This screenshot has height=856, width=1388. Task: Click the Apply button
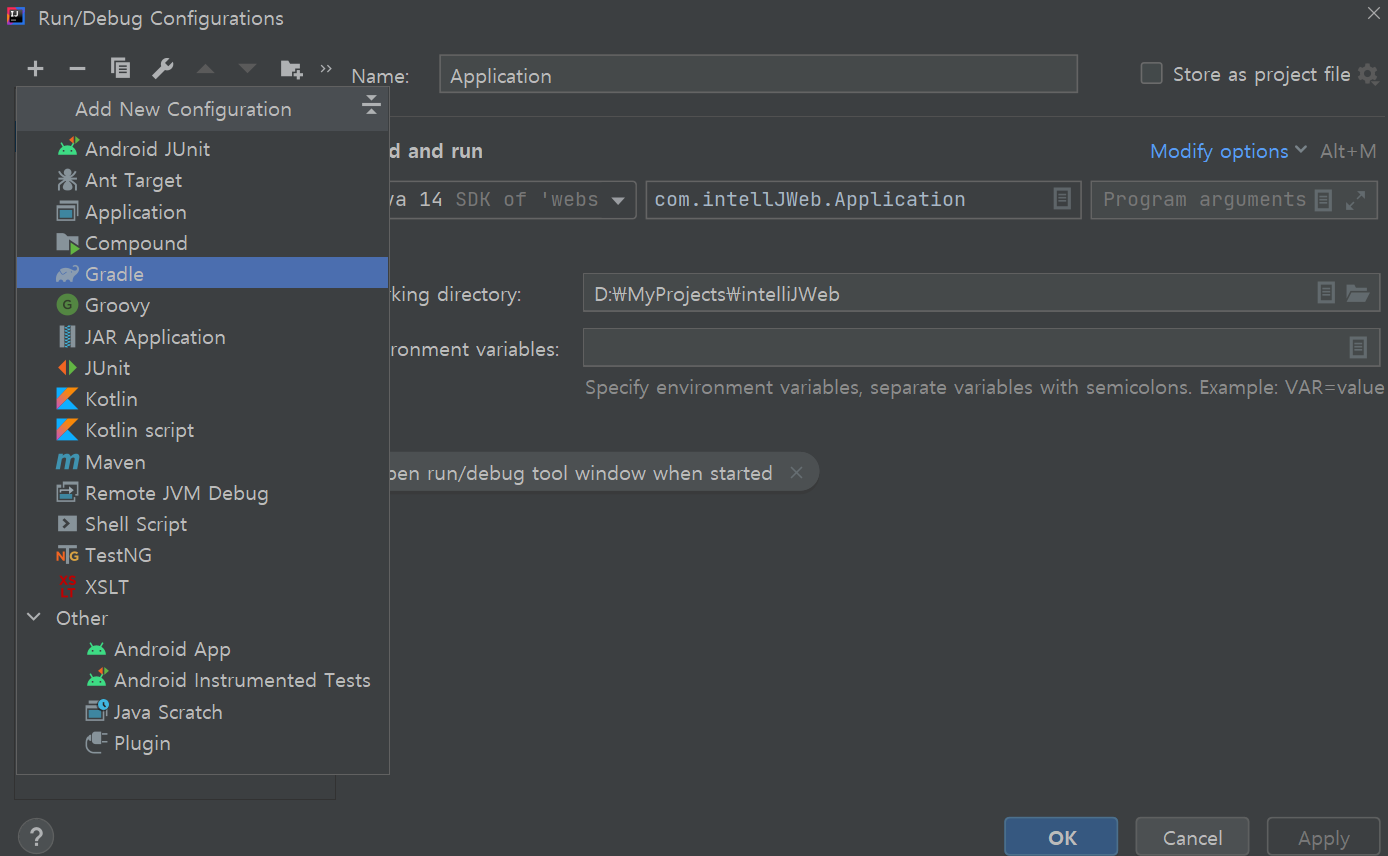click(x=1323, y=837)
